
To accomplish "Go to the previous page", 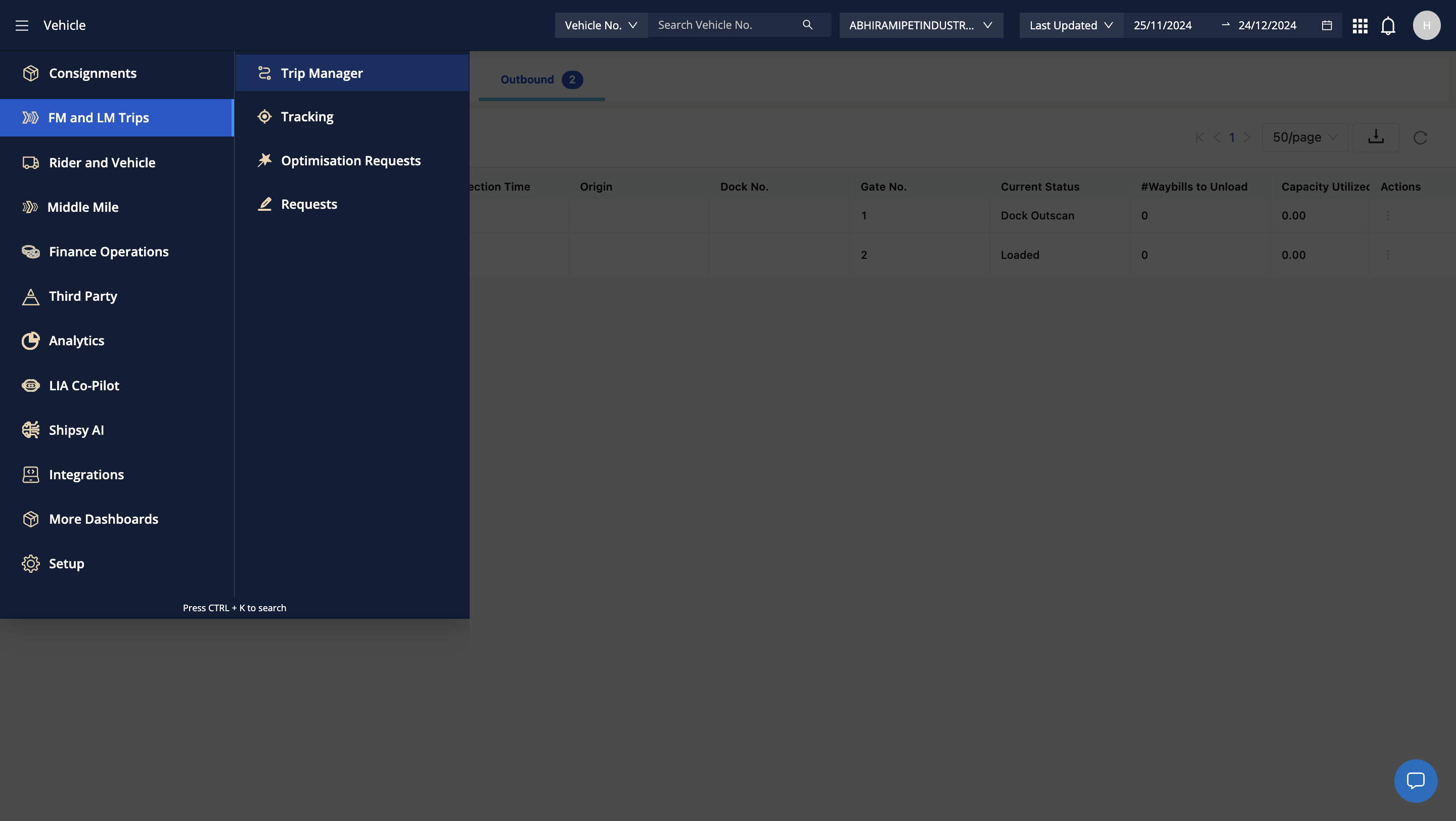I will tap(1216, 138).
